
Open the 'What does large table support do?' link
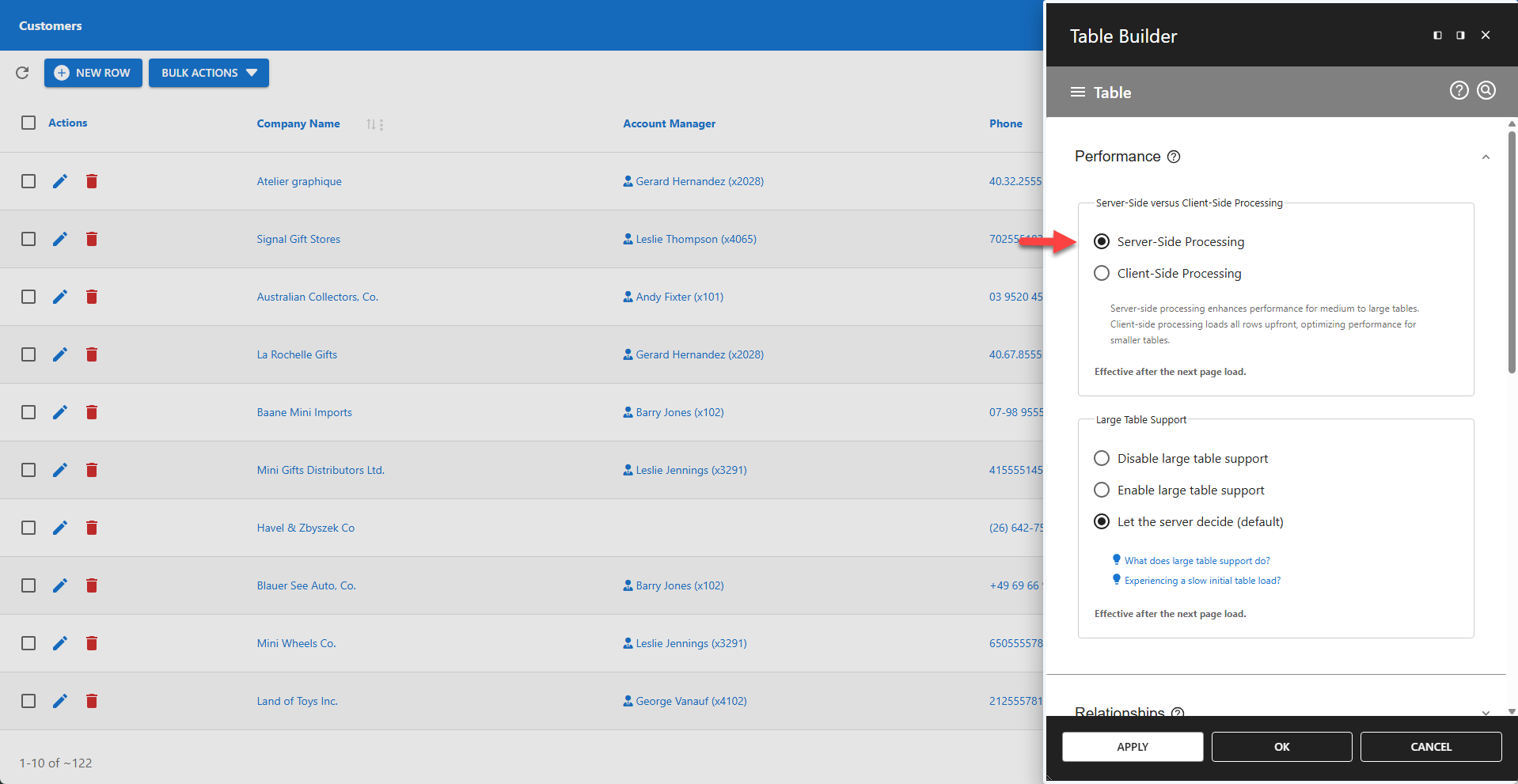point(1196,560)
